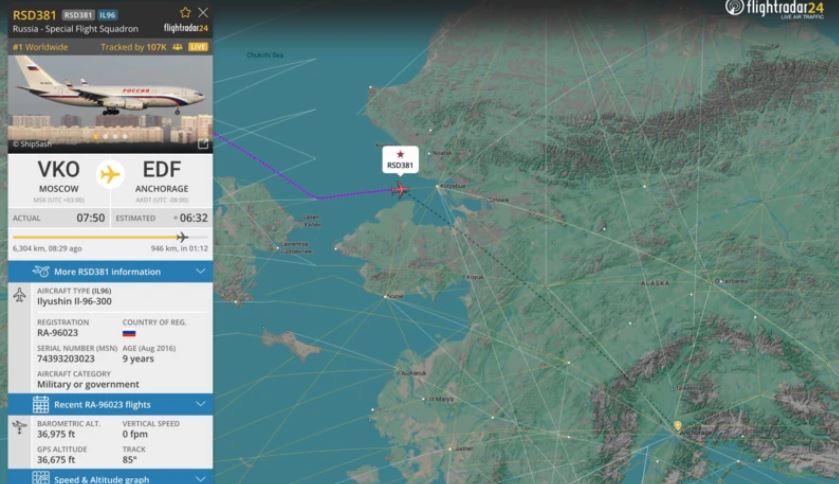839x484 pixels.
Task: Click the red RSD381 aircraft on map
Action: point(400,189)
